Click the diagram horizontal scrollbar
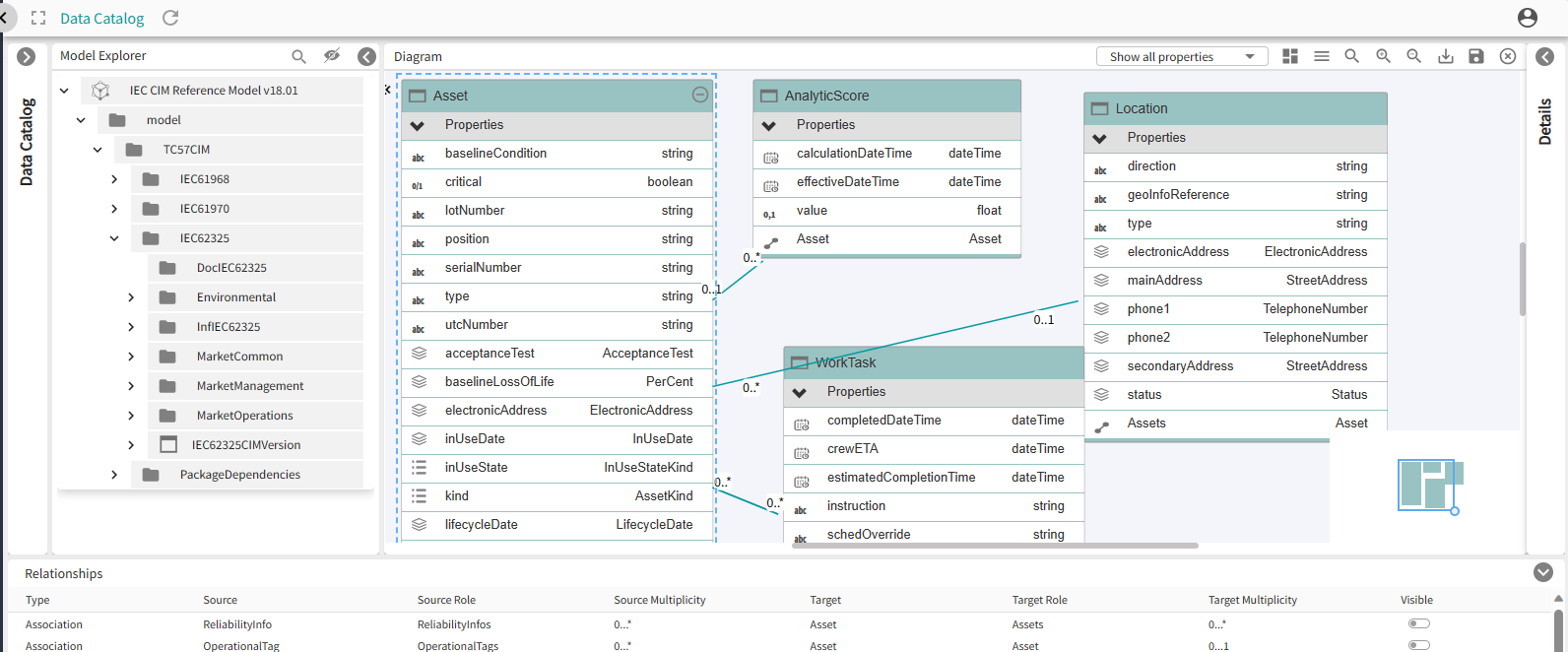This screenshot has height=652, width=1568. click(x=995, y=546)
